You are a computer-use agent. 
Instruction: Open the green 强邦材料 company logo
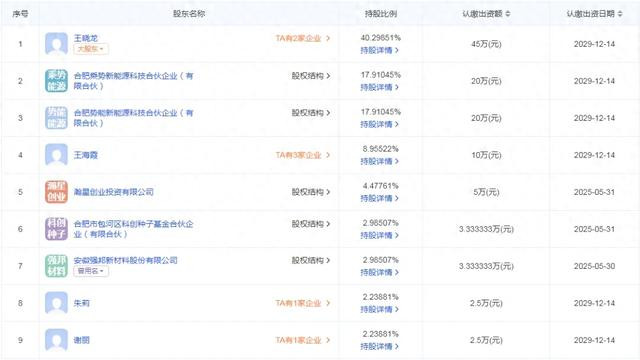(x=56, y=266)
